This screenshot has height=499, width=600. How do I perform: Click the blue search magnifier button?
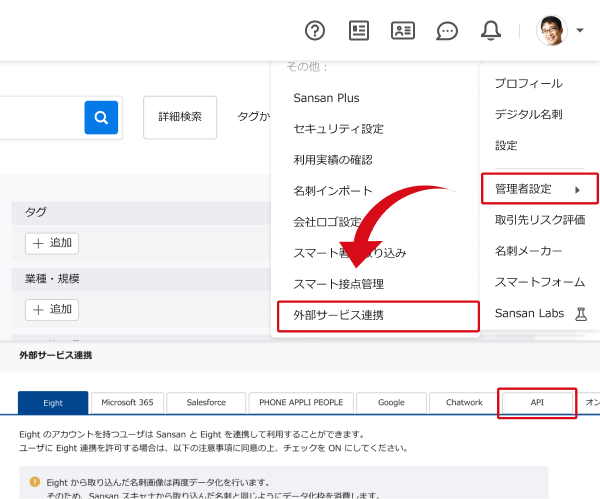pos(101,117)
